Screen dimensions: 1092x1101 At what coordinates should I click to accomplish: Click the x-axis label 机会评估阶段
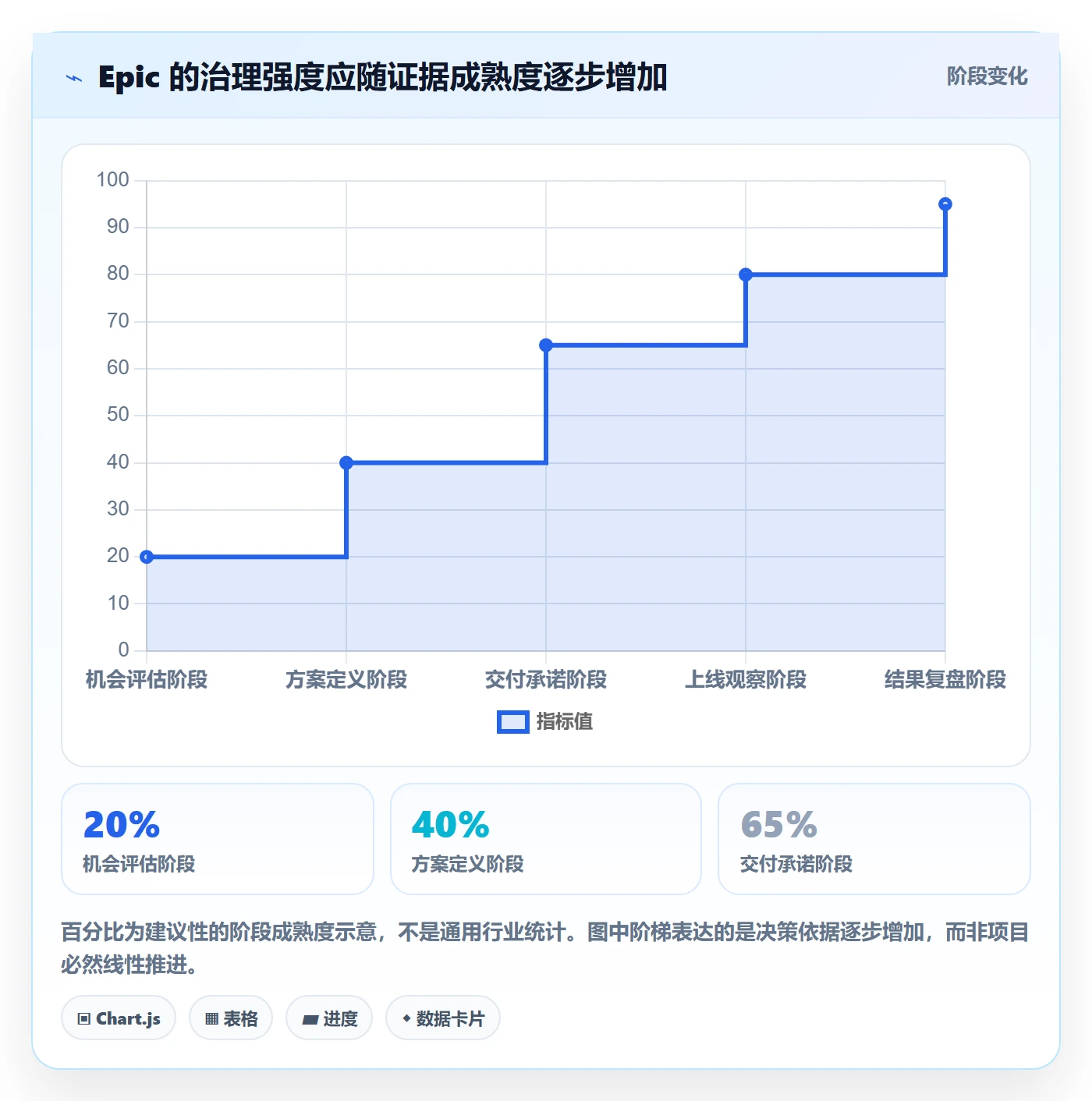[147, 680]
